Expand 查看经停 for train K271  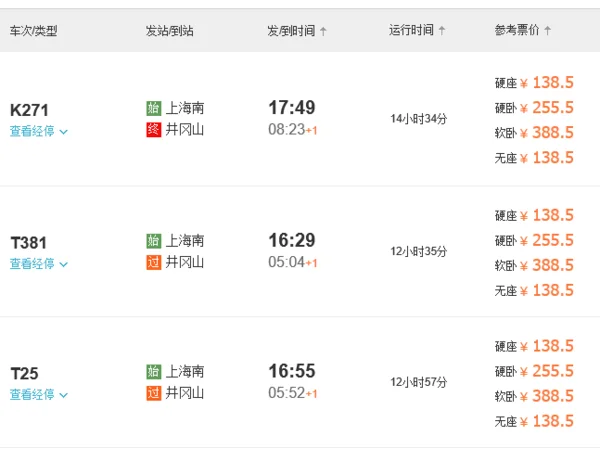[x=39, y=131]
